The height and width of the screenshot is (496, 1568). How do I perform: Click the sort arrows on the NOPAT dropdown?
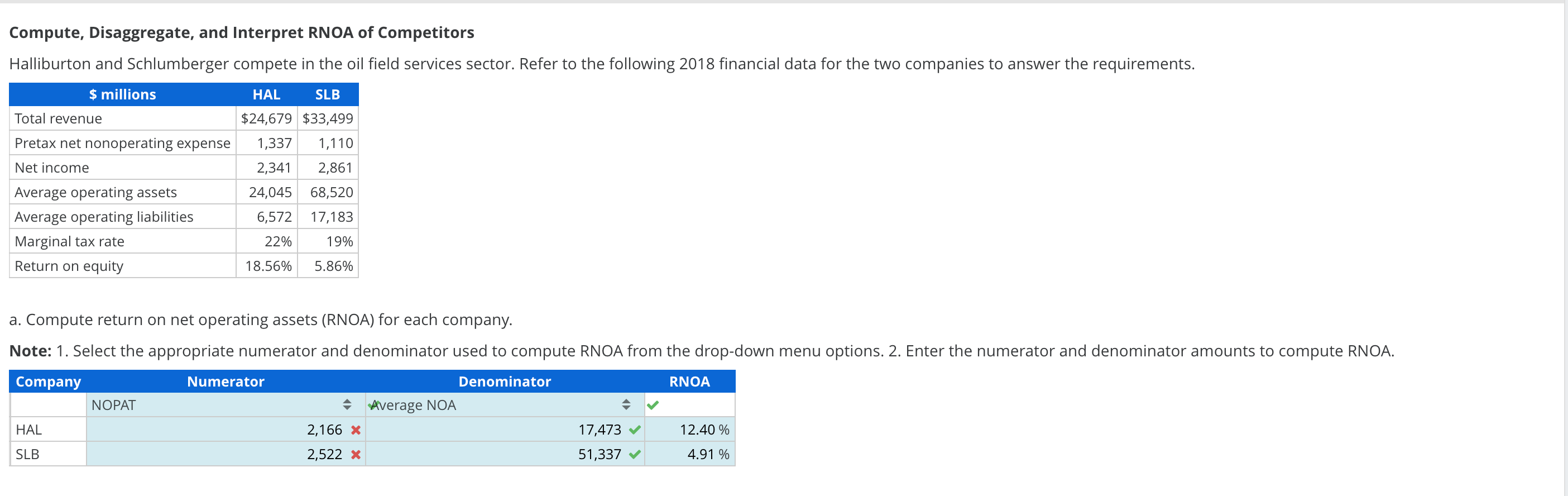click(348, 404)
